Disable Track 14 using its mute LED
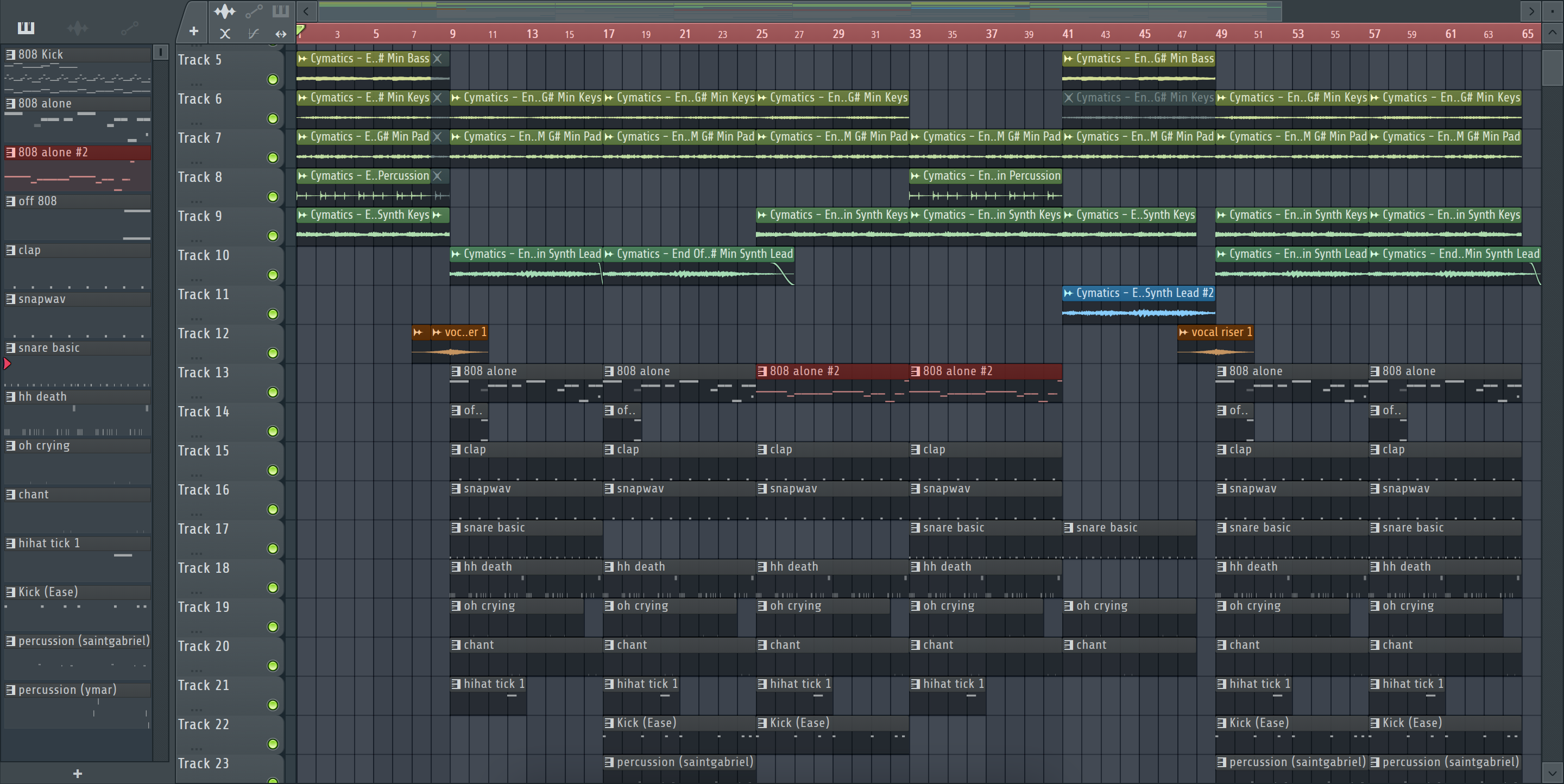Viewport: 1564px width, 784px height. point(273,432)
